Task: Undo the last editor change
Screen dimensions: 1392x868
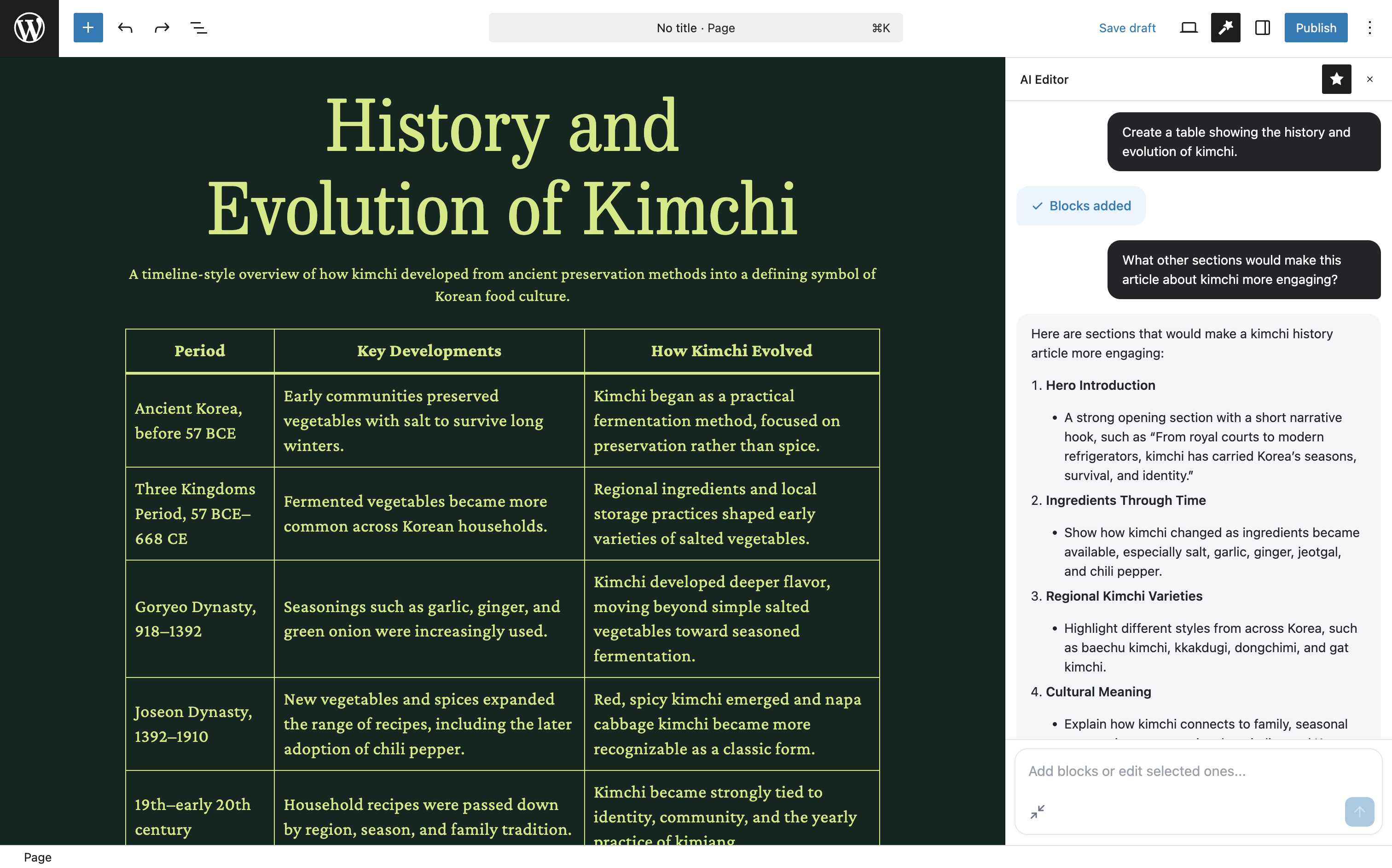Action: (125, 28)
